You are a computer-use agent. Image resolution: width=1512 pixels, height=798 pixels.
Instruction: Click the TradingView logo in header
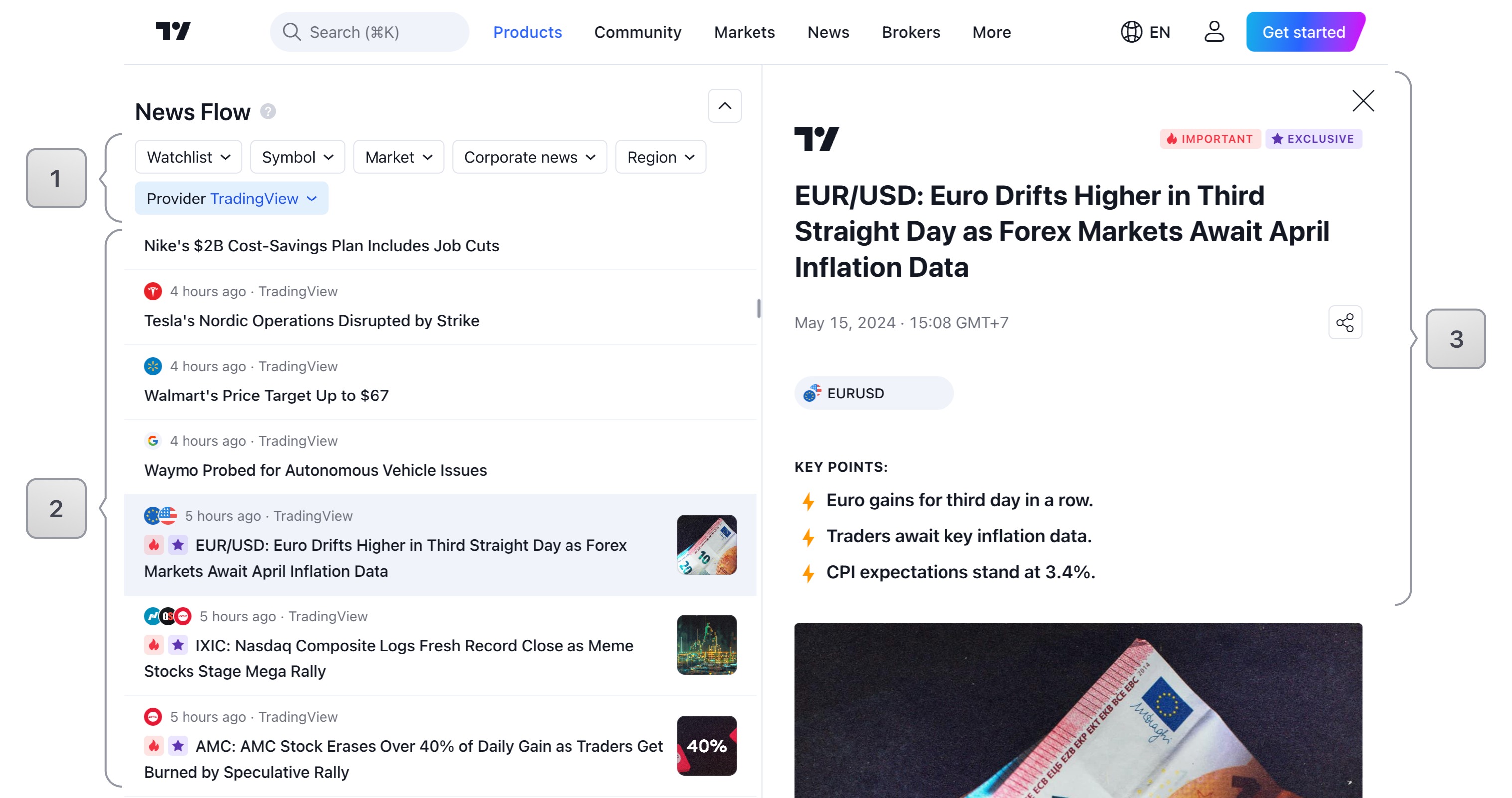173,31
